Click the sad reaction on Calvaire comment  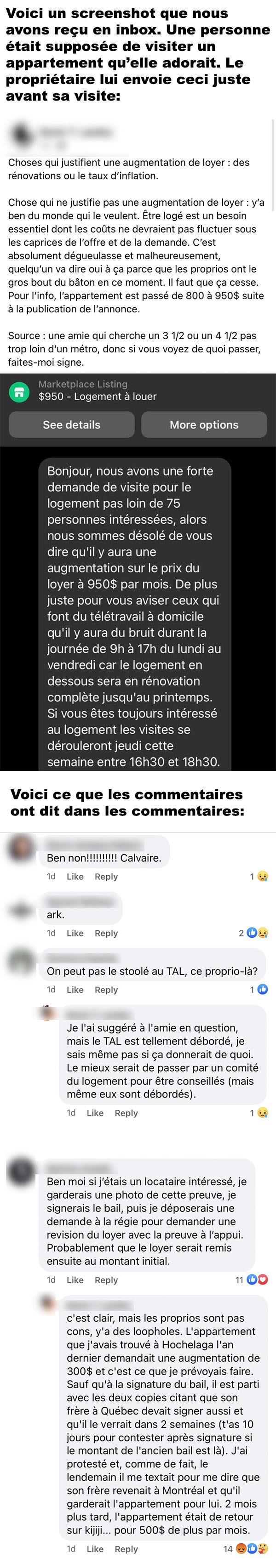point(263,877)
